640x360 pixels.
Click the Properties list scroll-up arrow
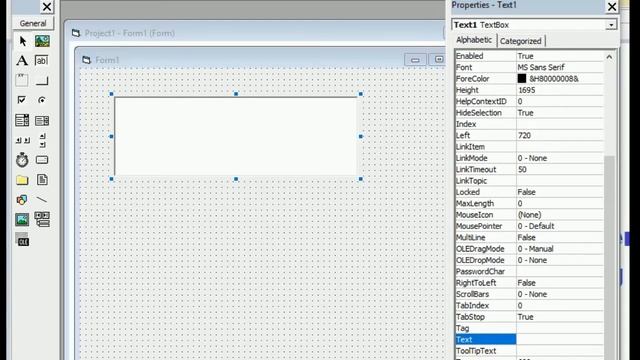(609, 57)
